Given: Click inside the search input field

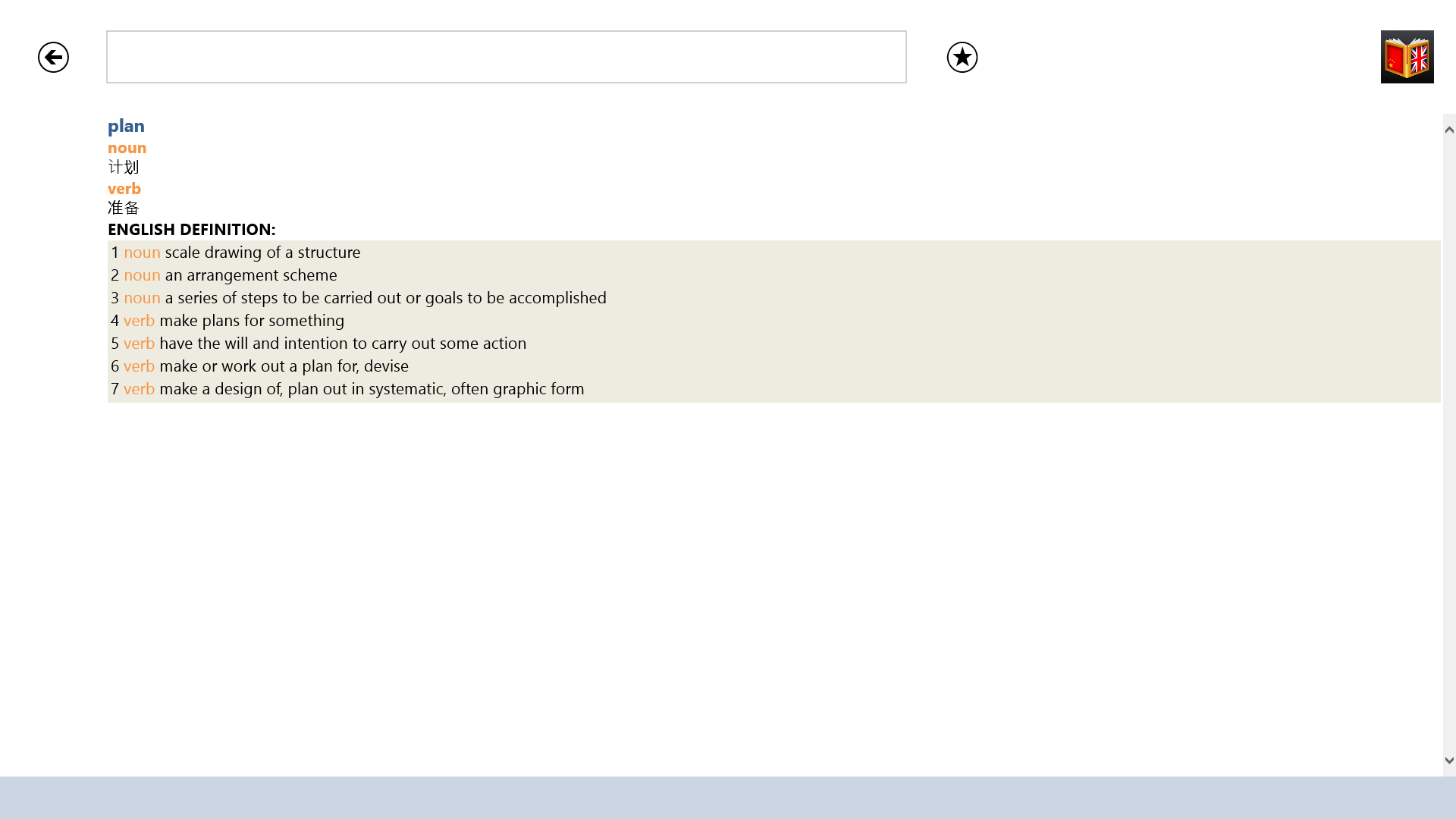Looking at the screenshot, I should click(x=506, y=57).
